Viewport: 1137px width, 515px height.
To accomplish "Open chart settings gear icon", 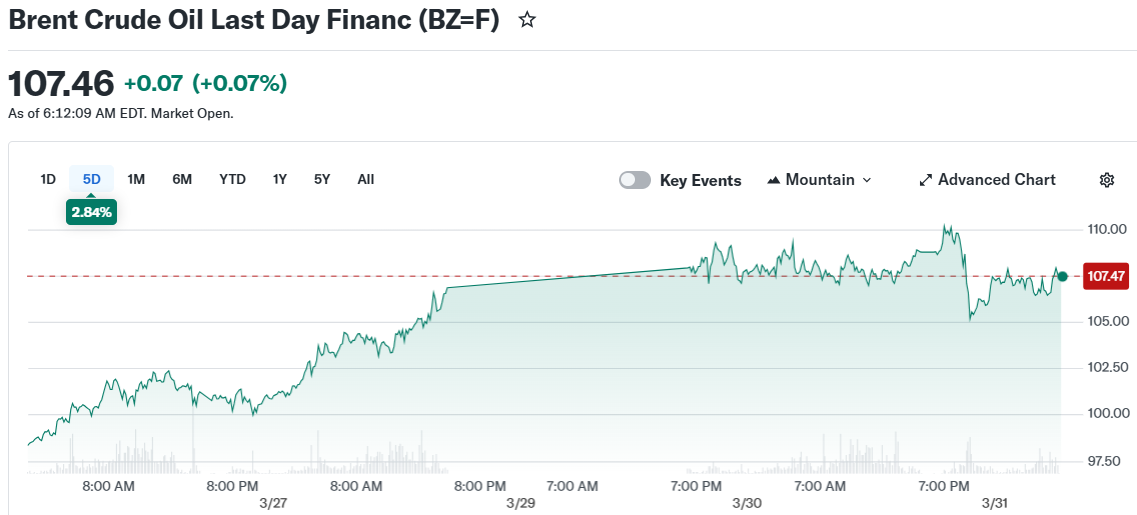I will [1106, 180].
